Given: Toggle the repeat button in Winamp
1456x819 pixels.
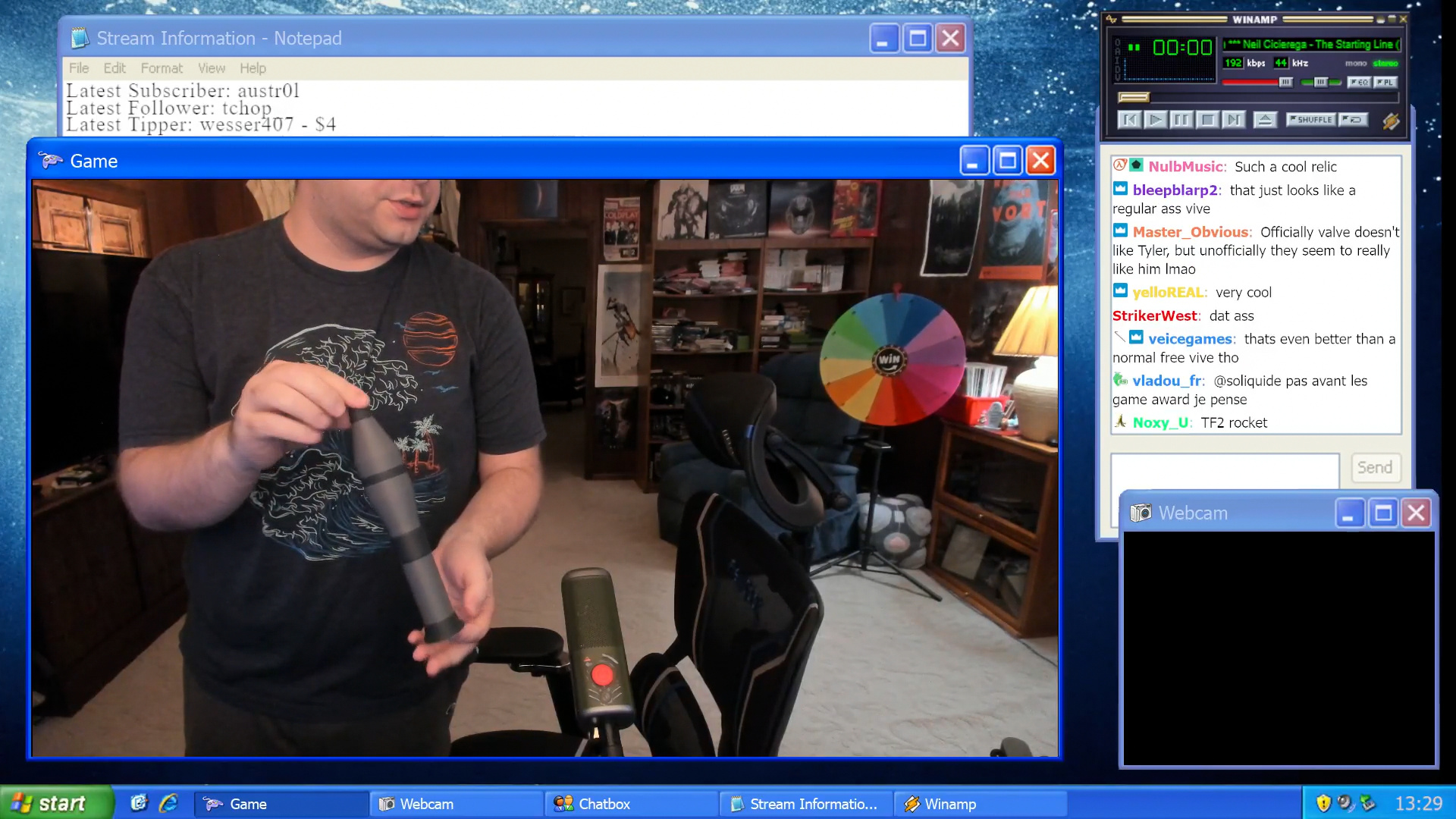Looking at the screenshot, I should point(1353,120).
